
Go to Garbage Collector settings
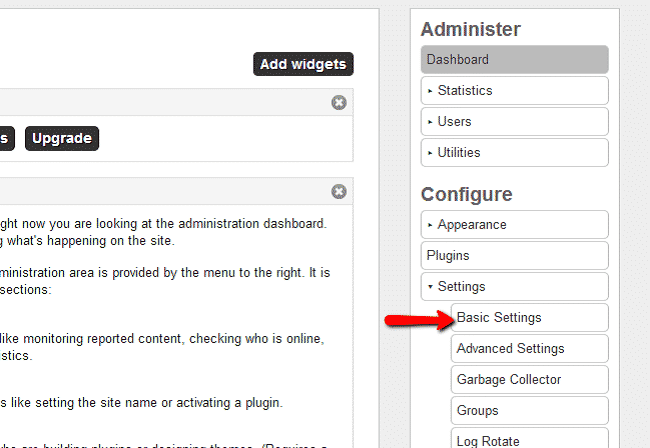tap(529, 380)
